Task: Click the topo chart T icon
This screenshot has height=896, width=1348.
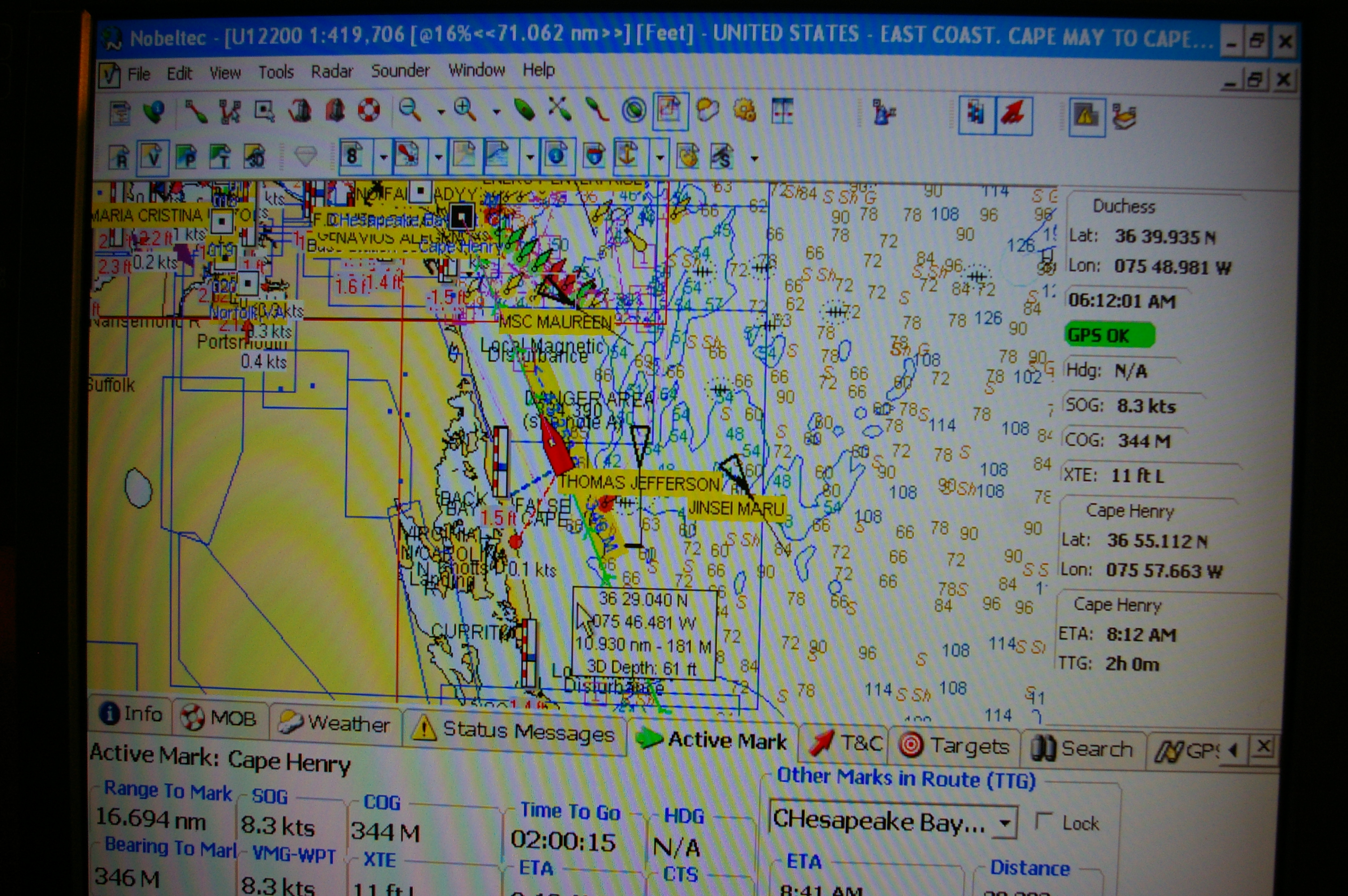Action: click(220, 156)
